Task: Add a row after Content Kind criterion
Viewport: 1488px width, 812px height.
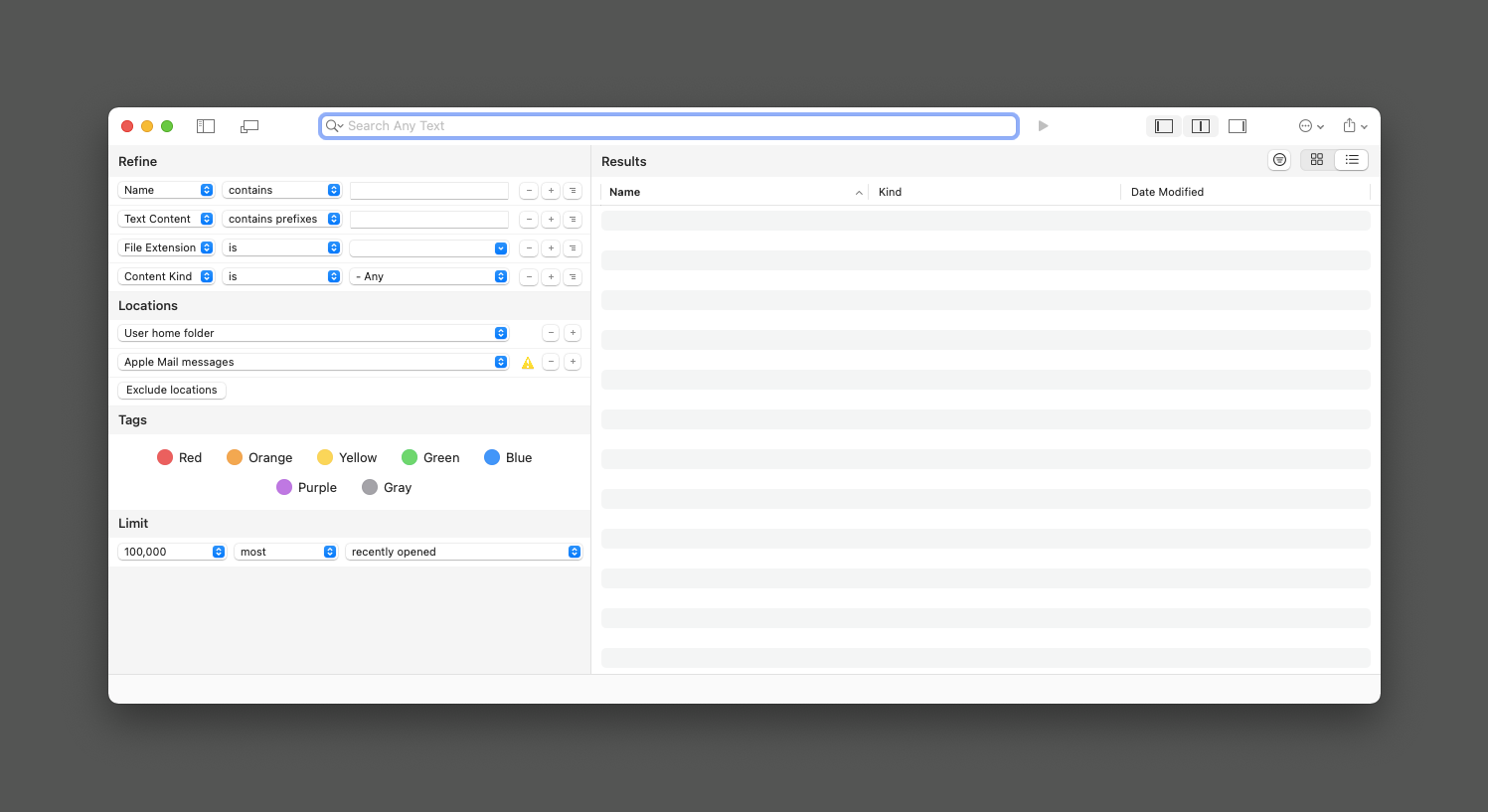Action: [x=551, y=276]
